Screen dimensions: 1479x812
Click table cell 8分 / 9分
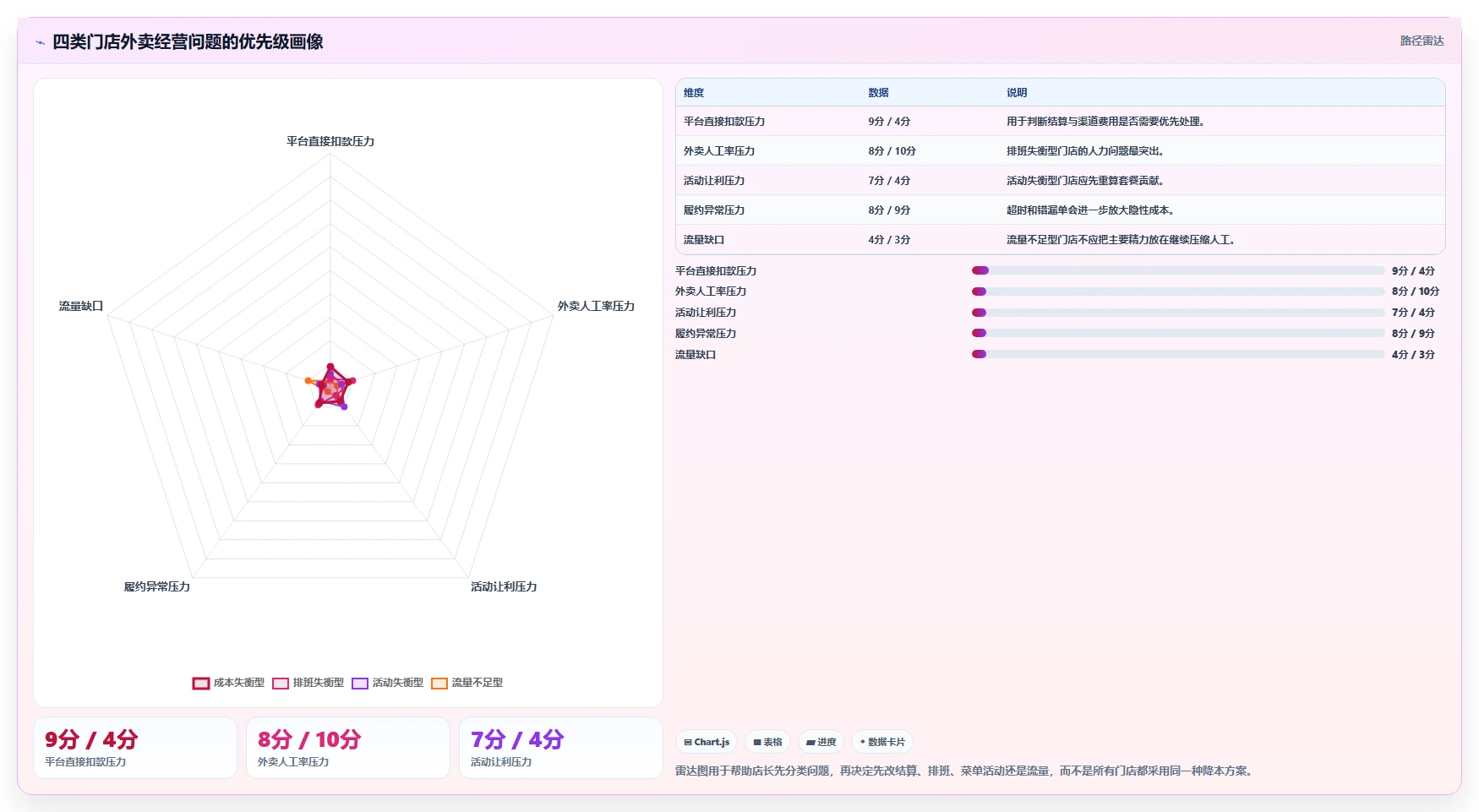889,210
